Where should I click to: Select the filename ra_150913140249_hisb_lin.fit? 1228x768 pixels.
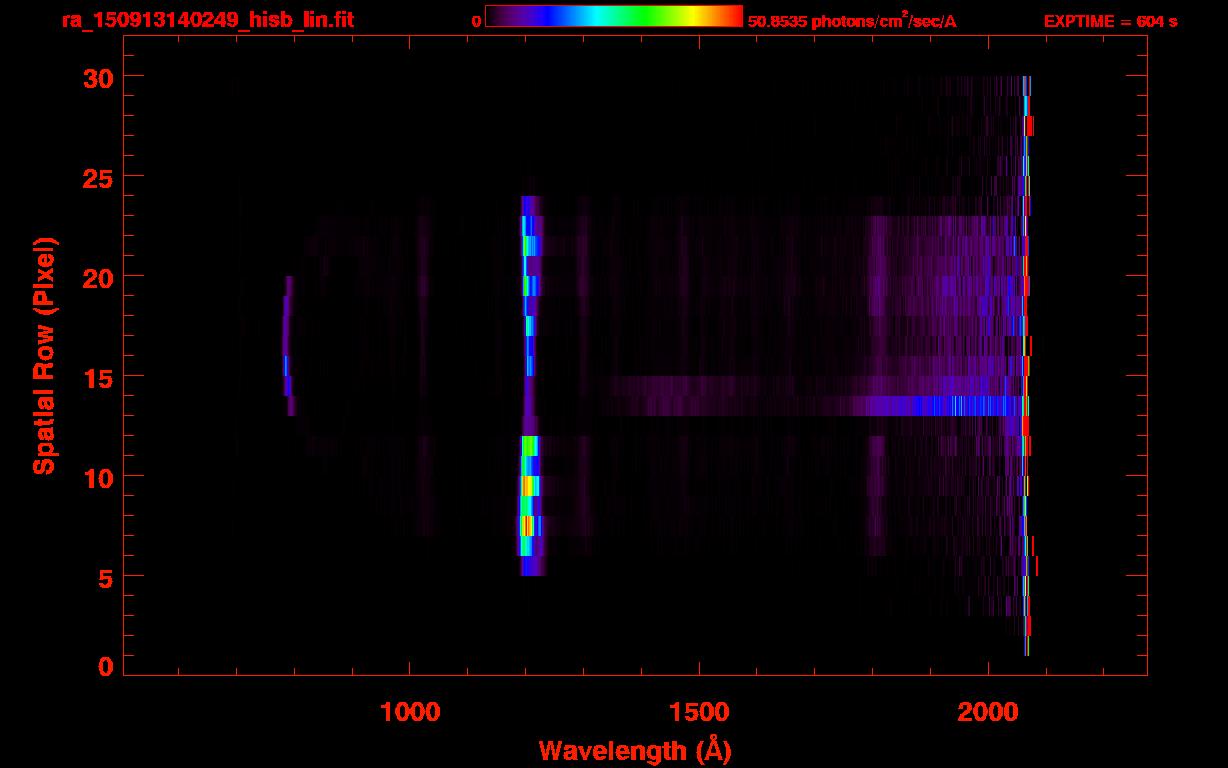207,20
